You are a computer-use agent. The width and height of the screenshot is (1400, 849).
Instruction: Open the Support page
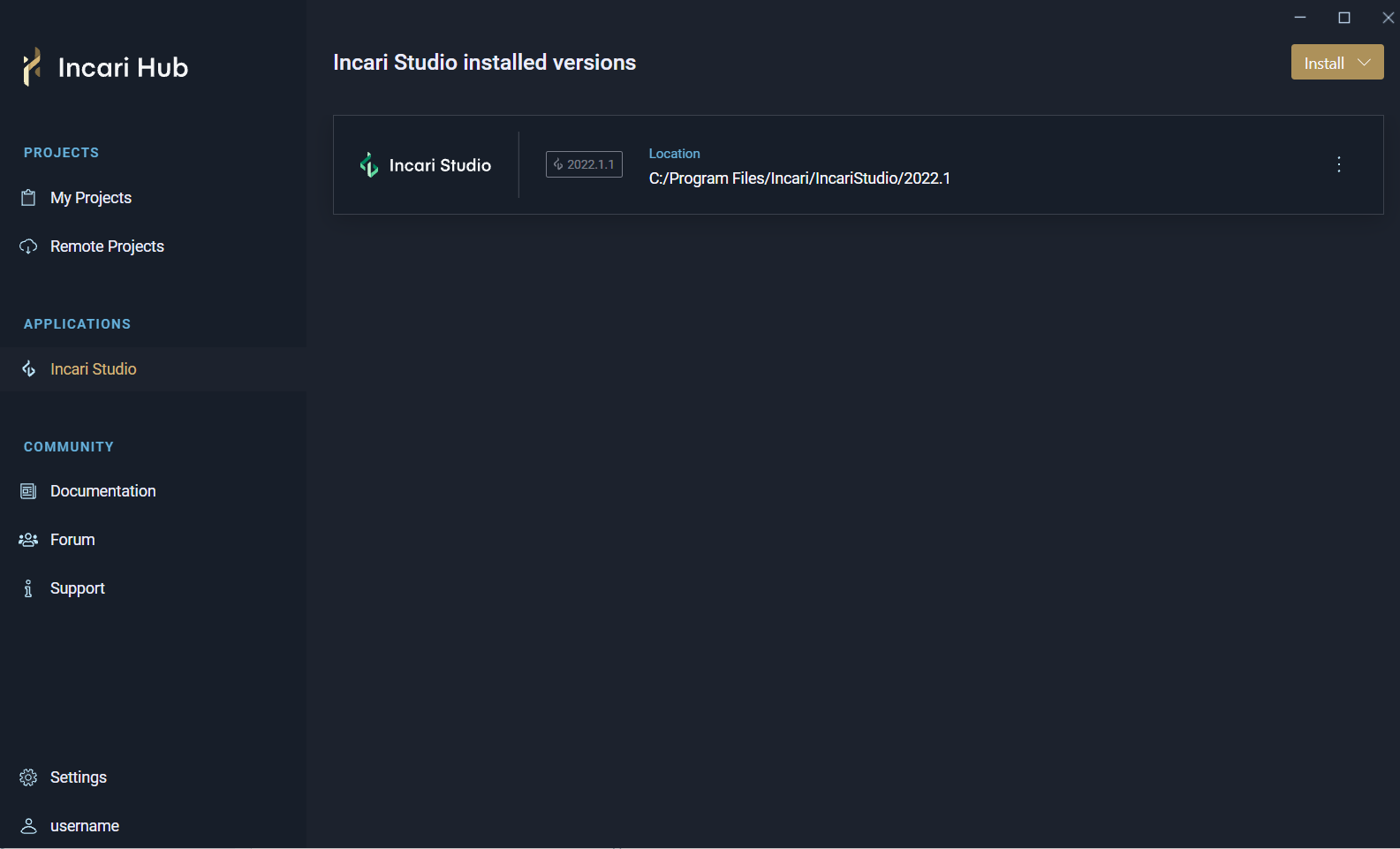coord(78,588)
